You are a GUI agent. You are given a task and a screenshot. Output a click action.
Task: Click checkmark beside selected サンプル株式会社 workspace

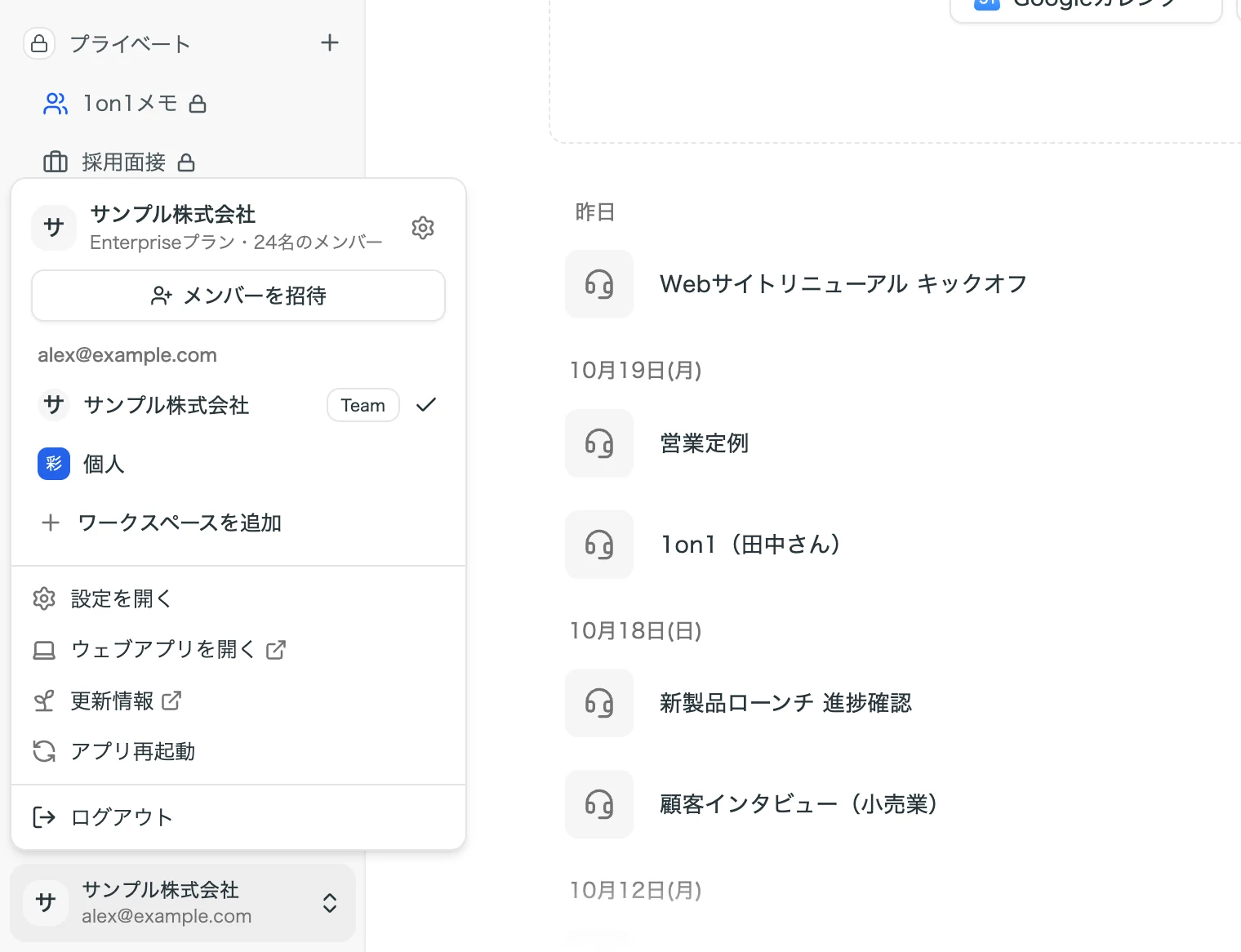(x=426, y=405)
